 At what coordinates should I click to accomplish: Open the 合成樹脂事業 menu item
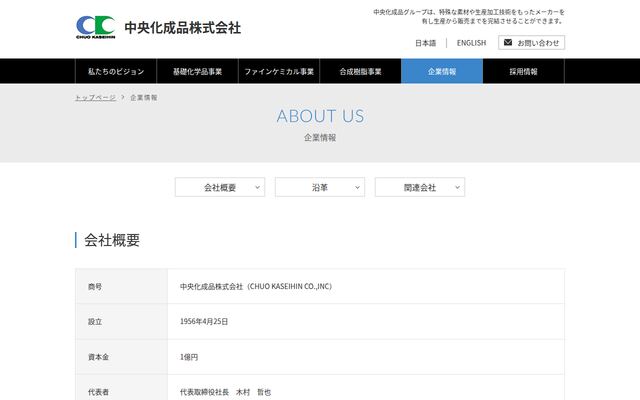coord(360,71)
